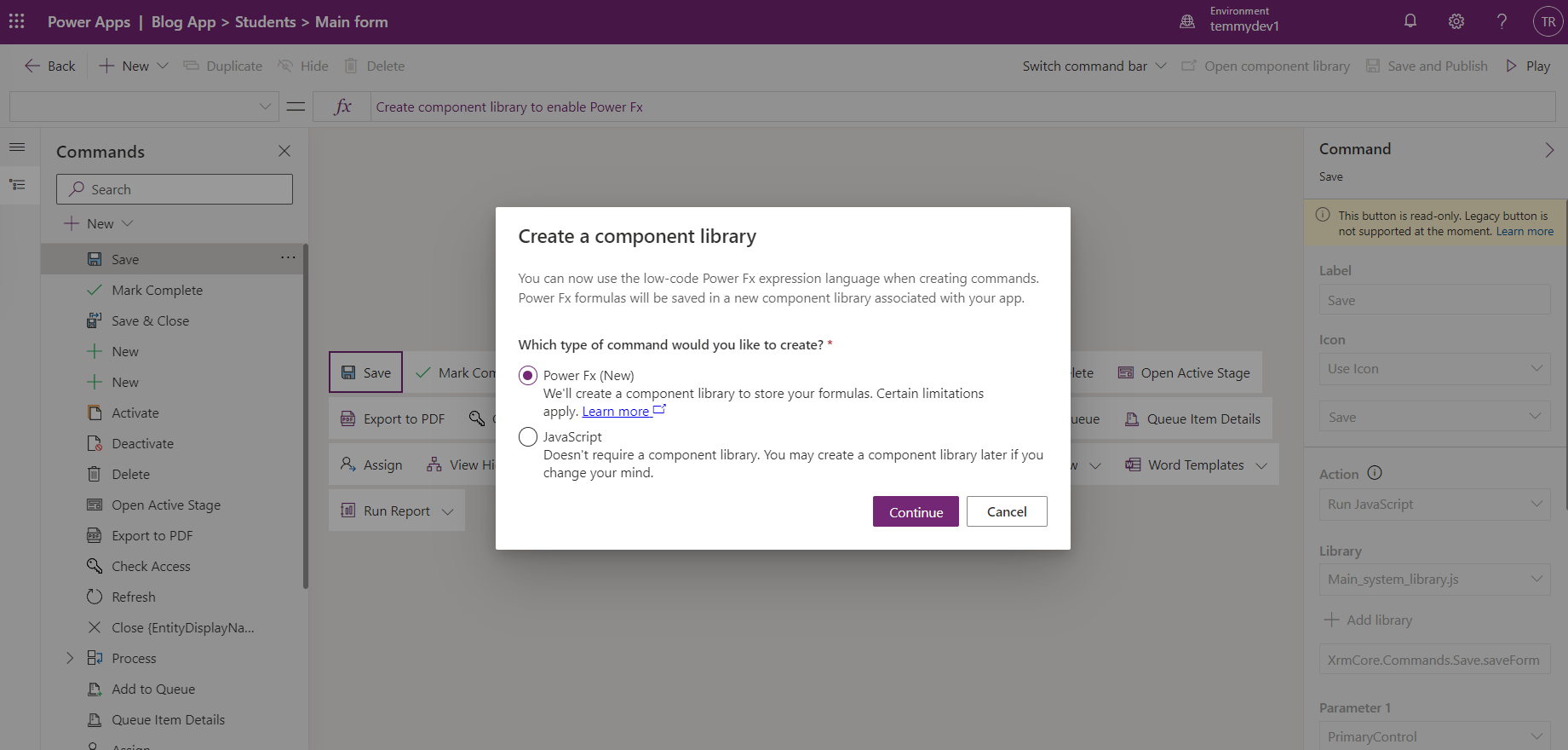Image resolution: width=1568 pixels, height=750 pixels.
Task: Open the notifications bell
Action: [x=1410, y=21]
